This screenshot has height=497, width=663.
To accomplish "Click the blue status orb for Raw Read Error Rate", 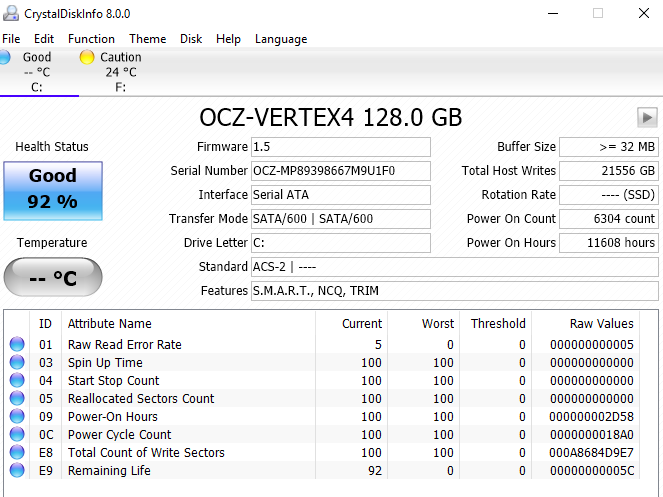I will [x=17, y=344].
